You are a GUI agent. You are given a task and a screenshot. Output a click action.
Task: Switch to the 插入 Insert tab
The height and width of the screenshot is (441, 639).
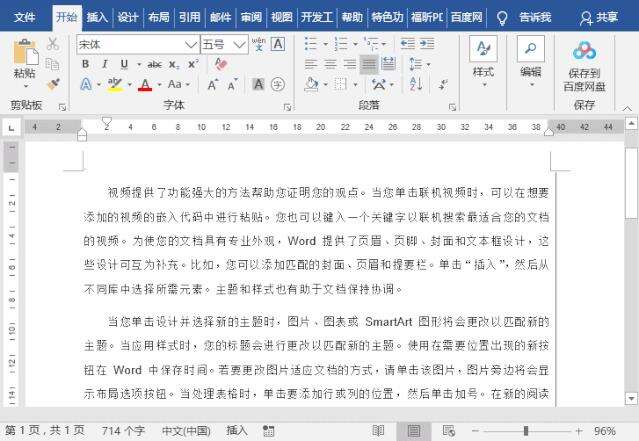[x=97, y=17]
